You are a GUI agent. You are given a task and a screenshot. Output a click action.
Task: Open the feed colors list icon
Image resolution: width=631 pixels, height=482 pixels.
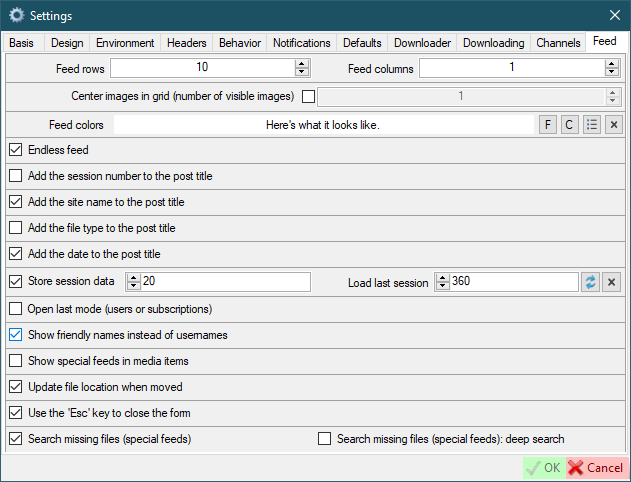coord(591,125)
